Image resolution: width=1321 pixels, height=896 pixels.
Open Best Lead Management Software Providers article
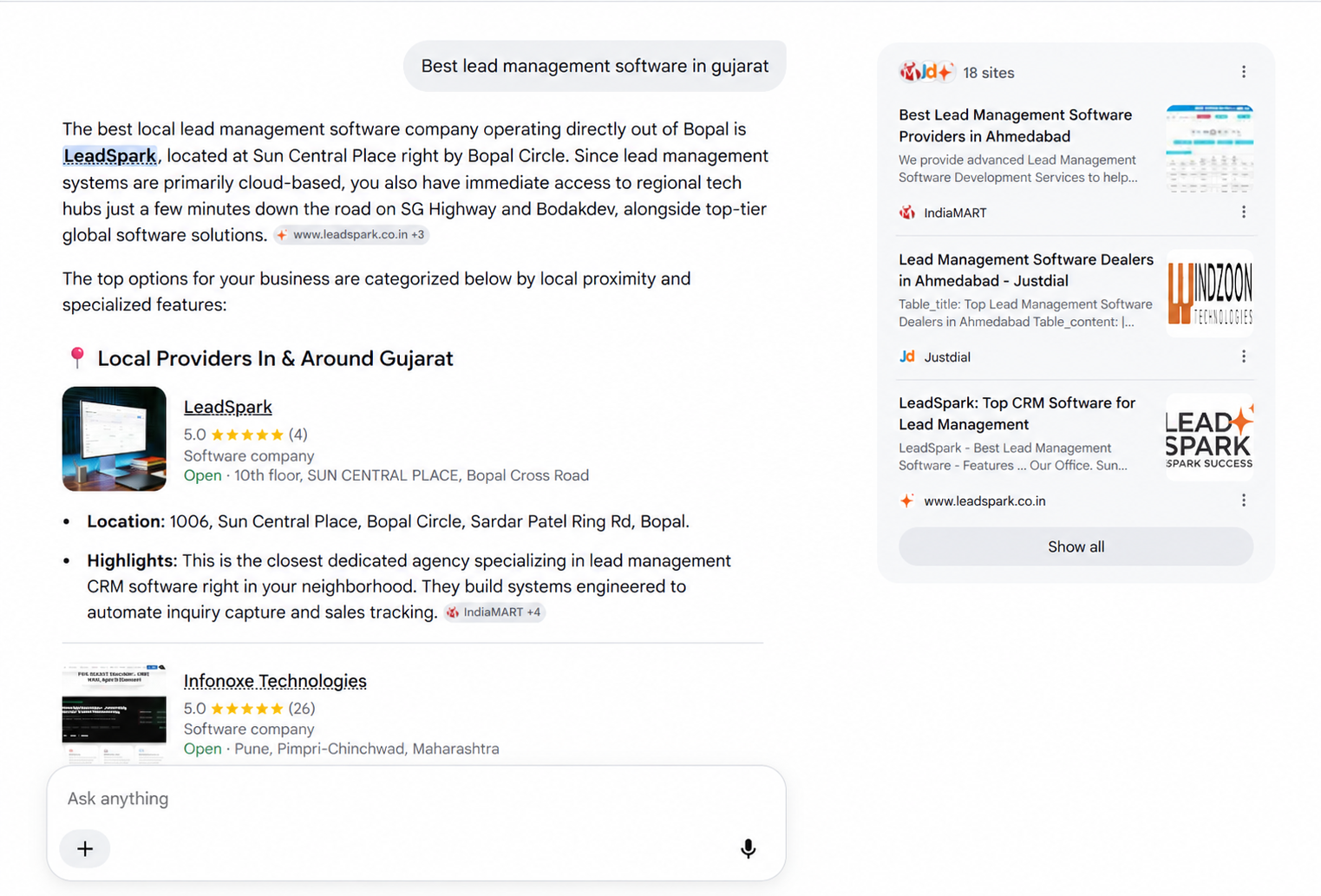(1015, 126)
